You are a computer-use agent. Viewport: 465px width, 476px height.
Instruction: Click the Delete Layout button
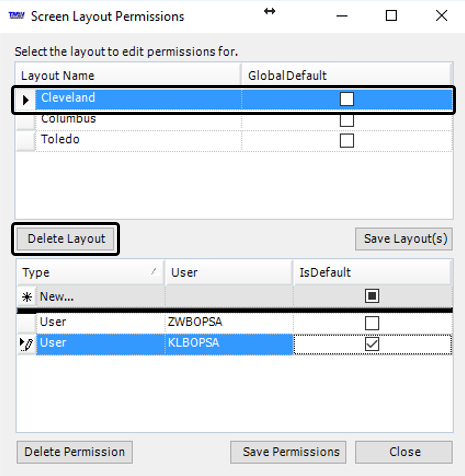coord(66,239)
